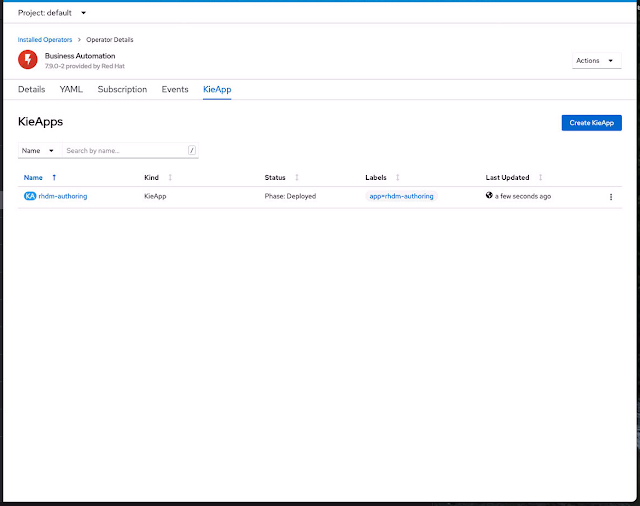Open the Name filter type dropdown

40,150
